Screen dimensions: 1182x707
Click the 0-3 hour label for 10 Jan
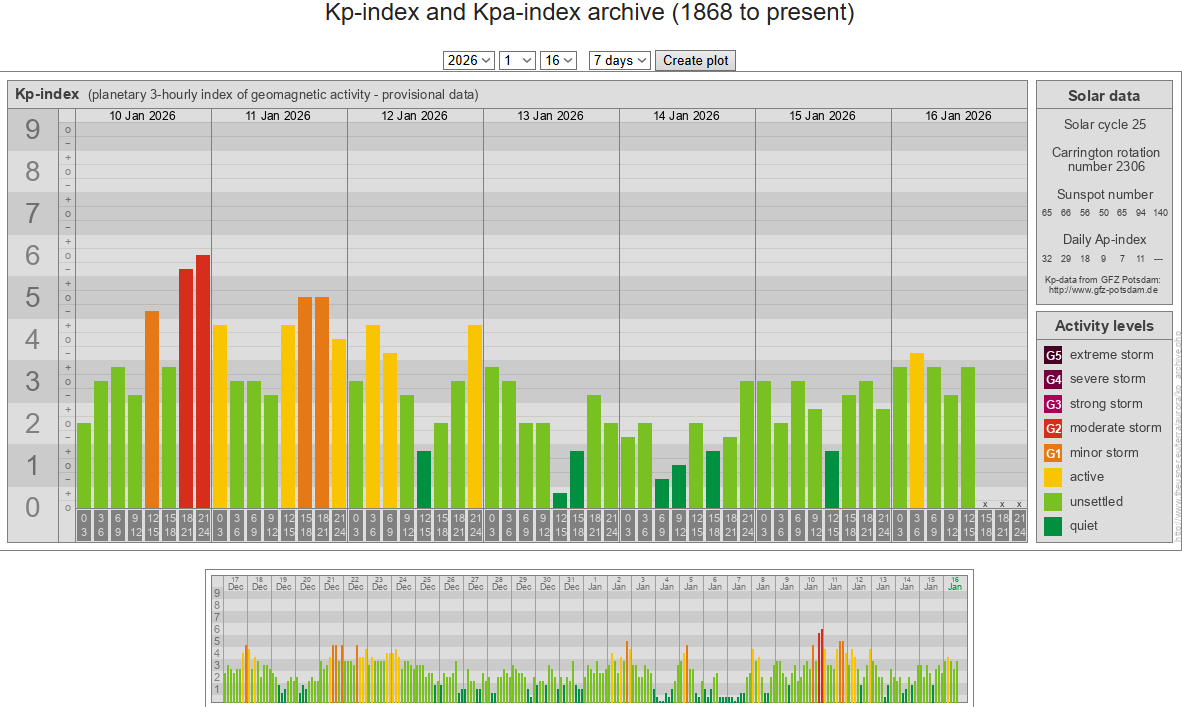coord(84,525)
